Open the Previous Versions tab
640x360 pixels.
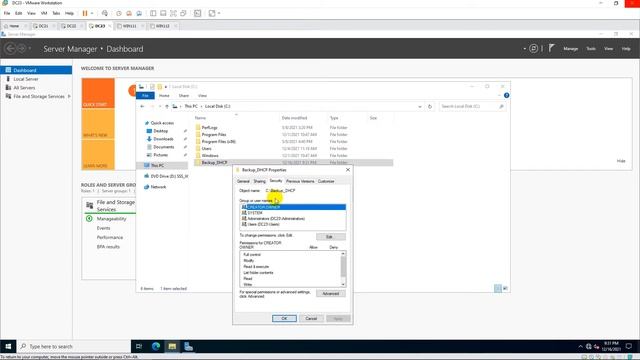300,181
